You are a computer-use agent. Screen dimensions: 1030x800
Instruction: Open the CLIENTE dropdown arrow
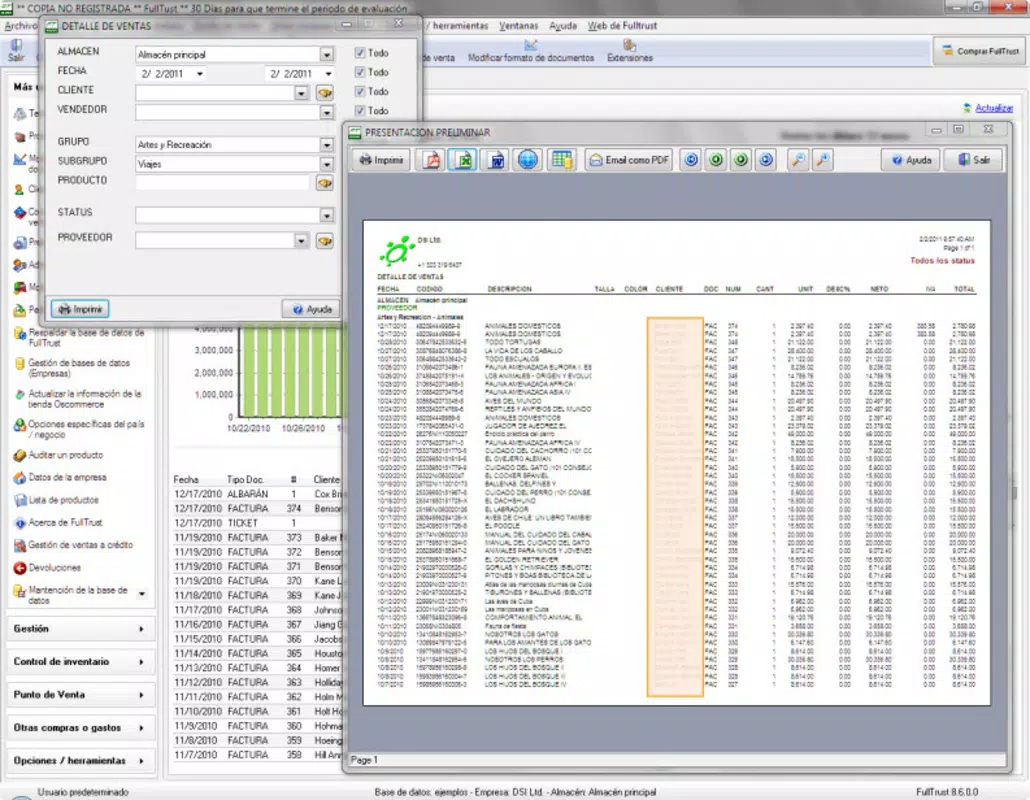(301, 93)
